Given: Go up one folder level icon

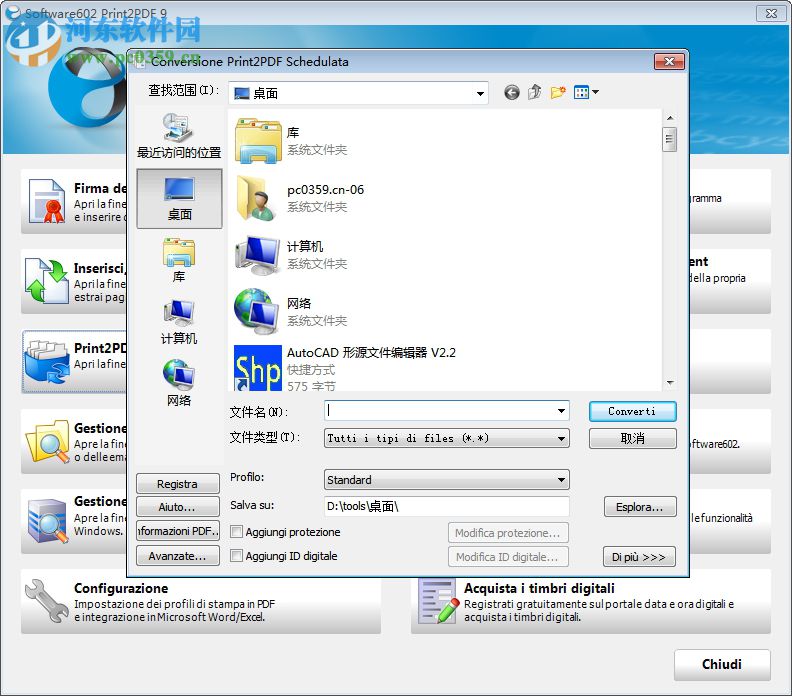Looking at the screenshot, I should (534, 92).
